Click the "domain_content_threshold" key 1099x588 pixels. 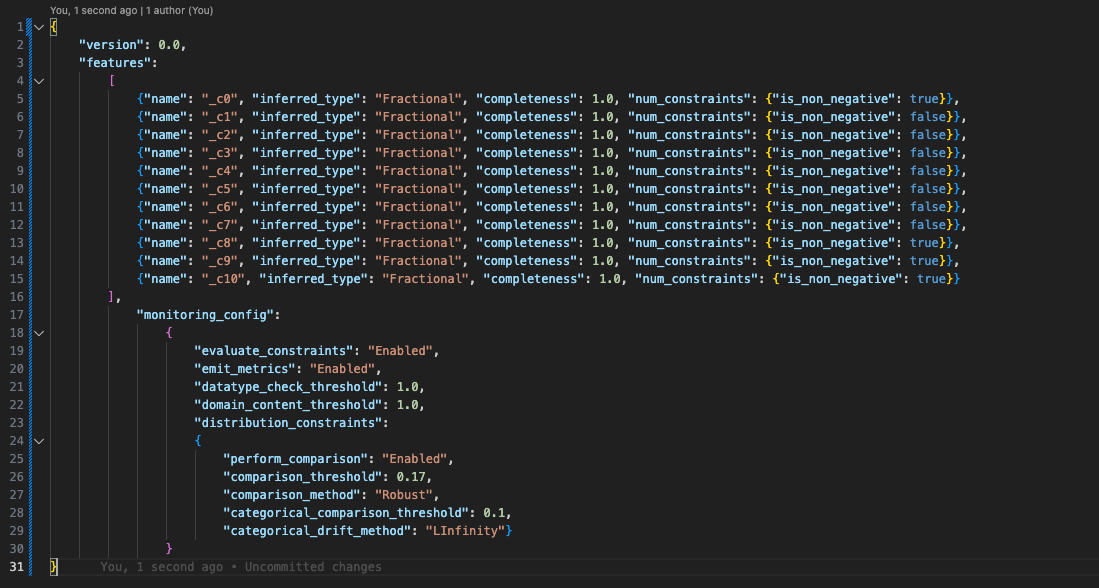pyautogui.click(x=288, y=405)
